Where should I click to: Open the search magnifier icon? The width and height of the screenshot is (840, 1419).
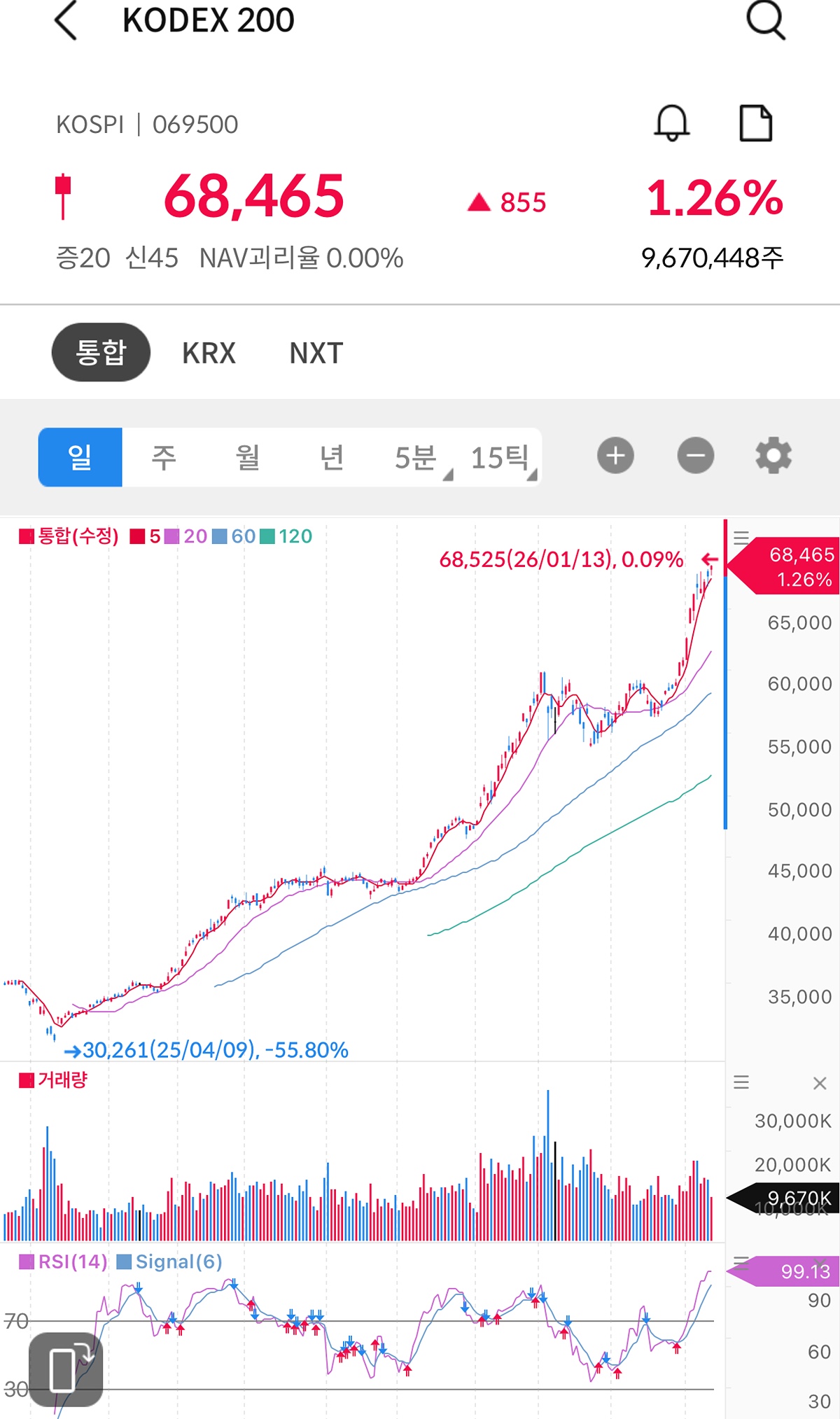[765, 20]
